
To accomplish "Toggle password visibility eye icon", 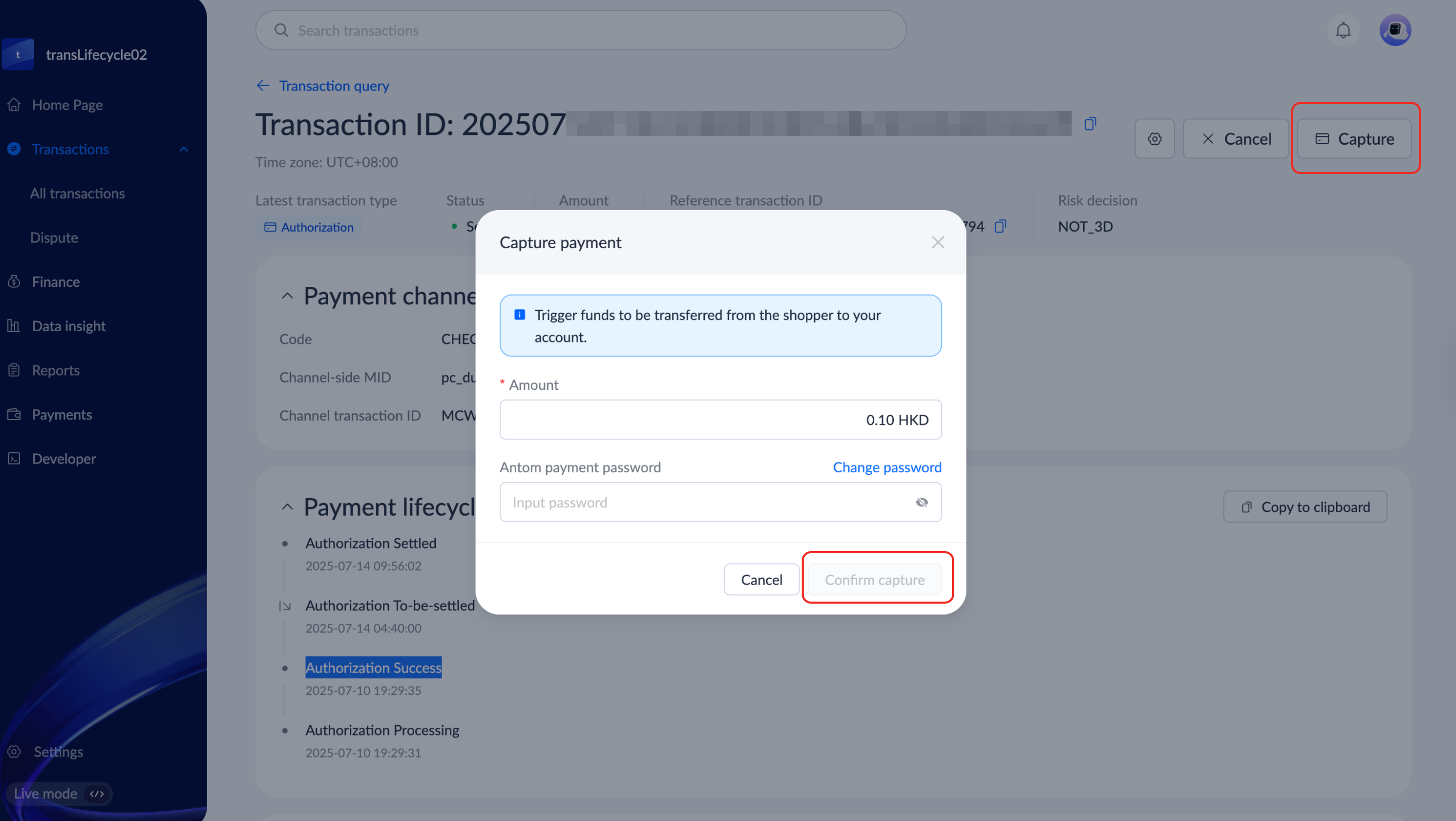I will click(922, 502).
